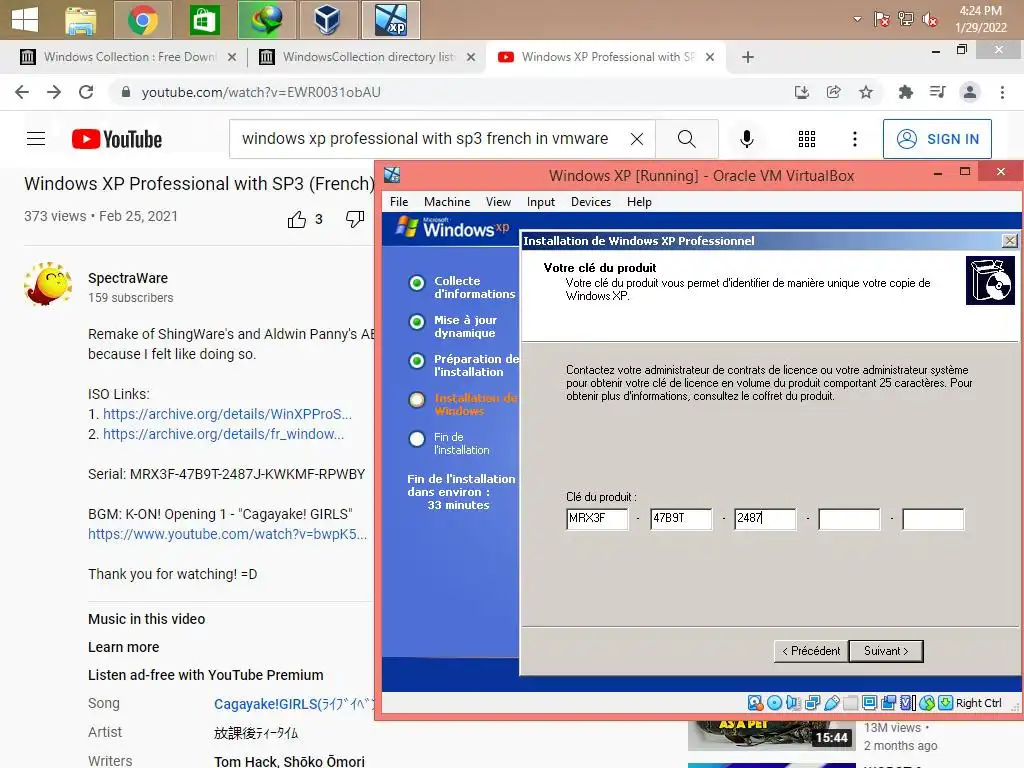Clear the YouTube search query with the X
The height and width of the screenshot is (768, 1024).
637,138
